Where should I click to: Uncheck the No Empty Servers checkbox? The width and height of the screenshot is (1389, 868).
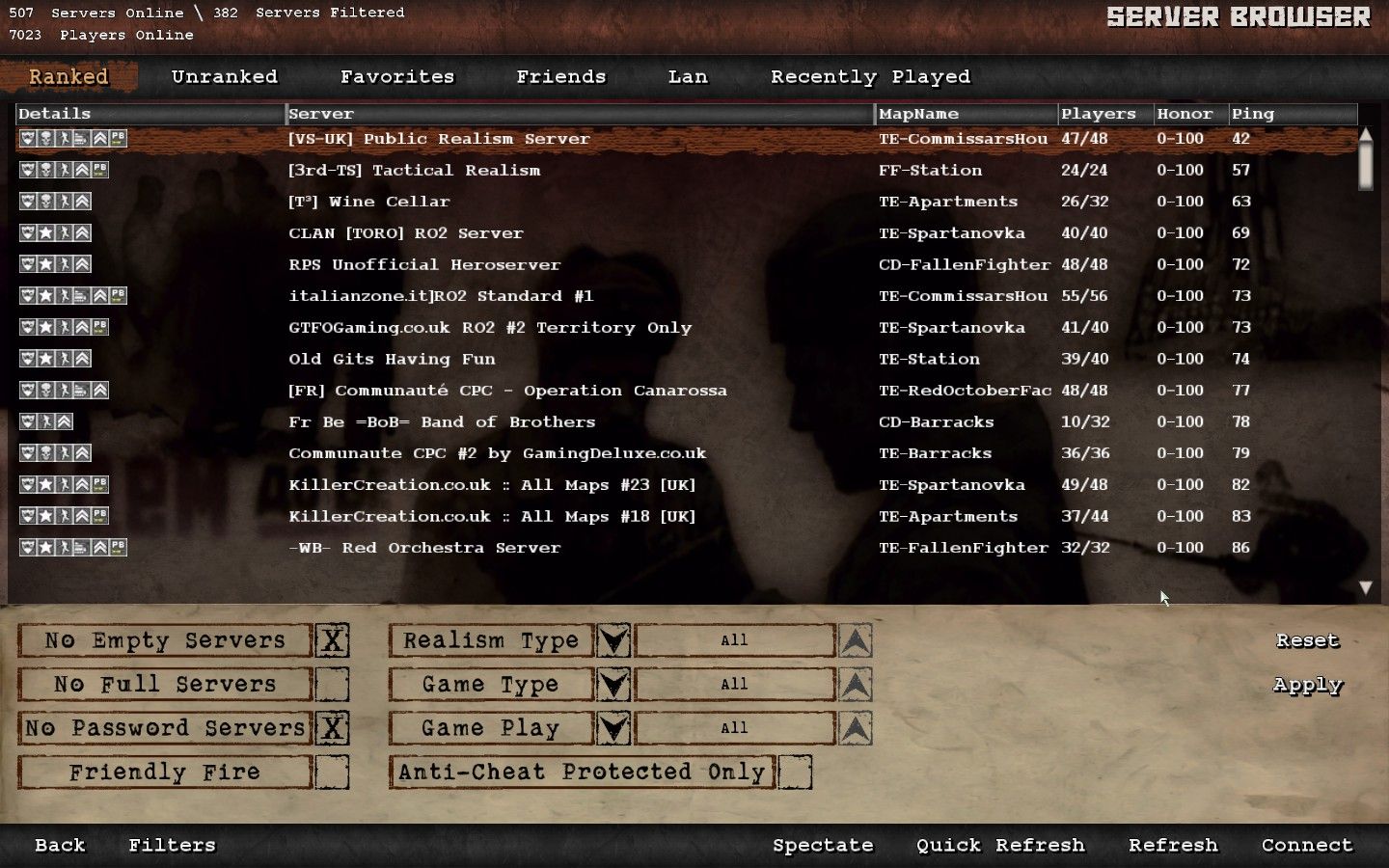pos(332,640)
